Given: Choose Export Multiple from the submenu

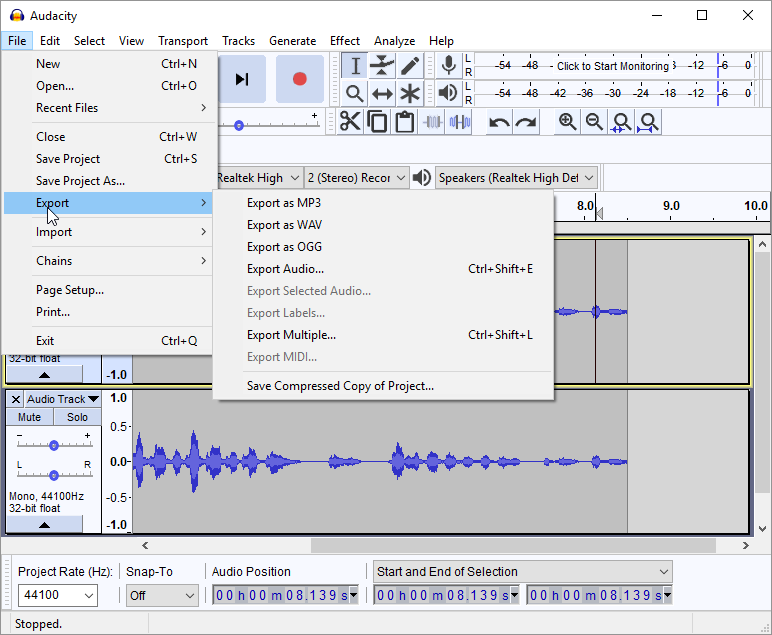Looking at the screenshot, I should (x=291, y=335).
